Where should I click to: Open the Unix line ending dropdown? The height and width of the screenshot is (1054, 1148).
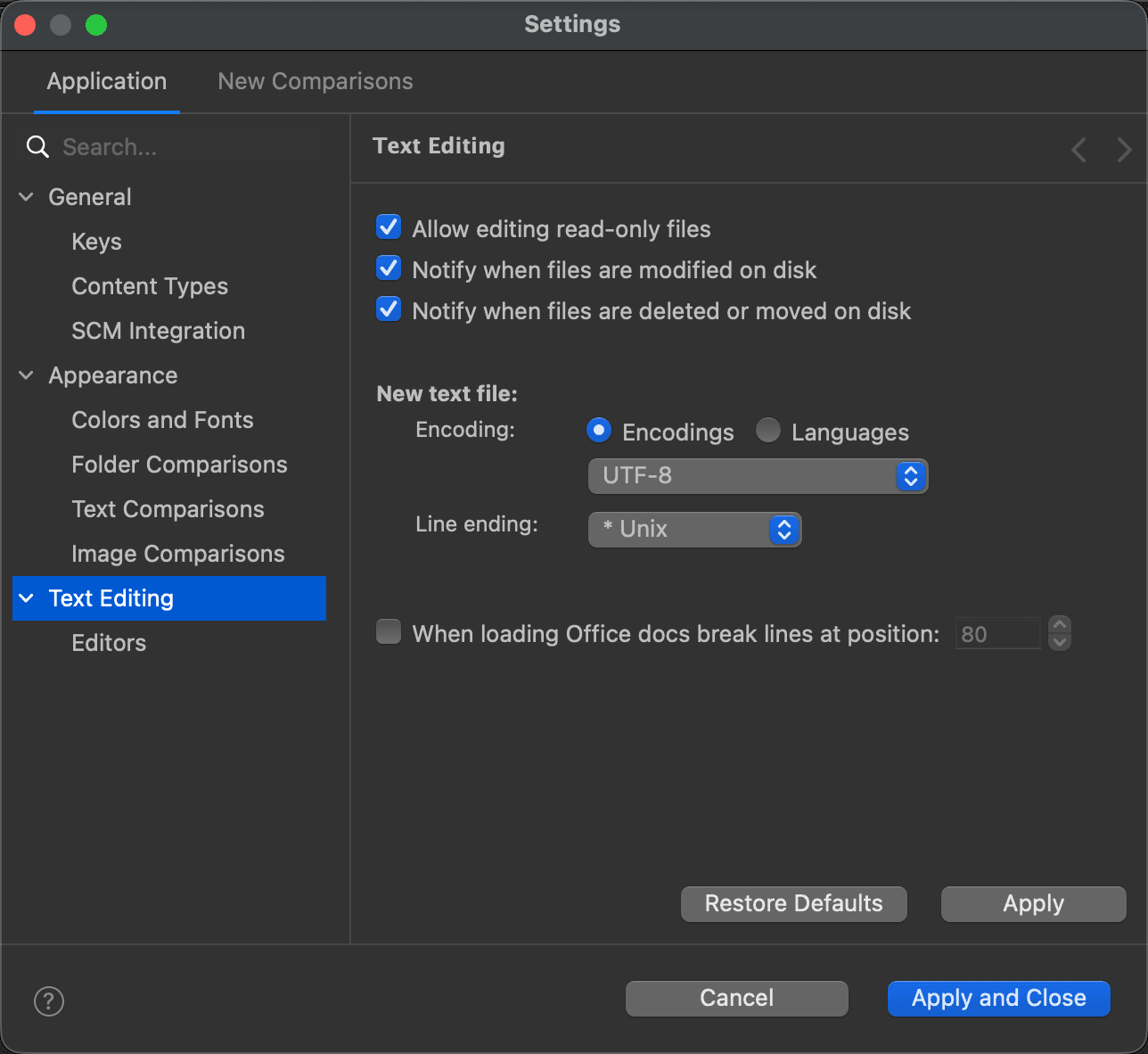tap(694, 530)
